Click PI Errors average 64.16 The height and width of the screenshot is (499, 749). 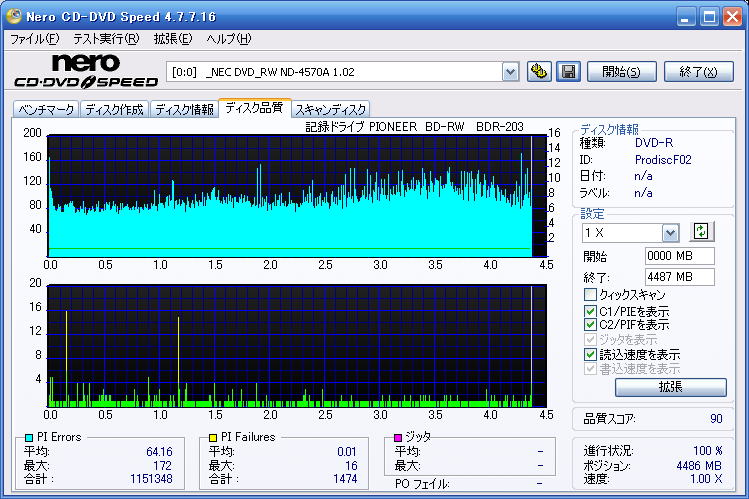pos(160,452)
